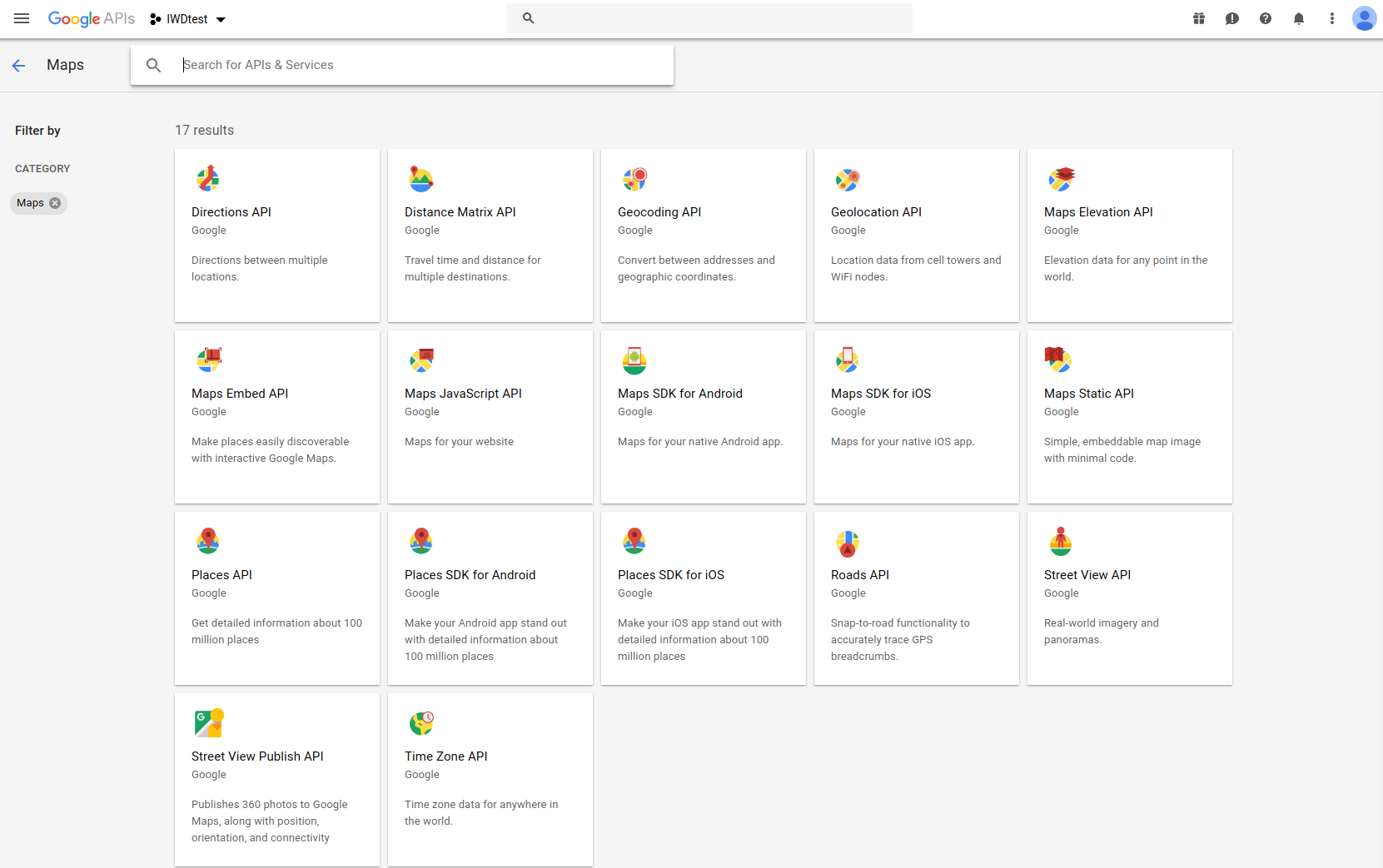Open the IWDtest project selector dropdown
The image size is (1383, 868).
click(187, 19)
